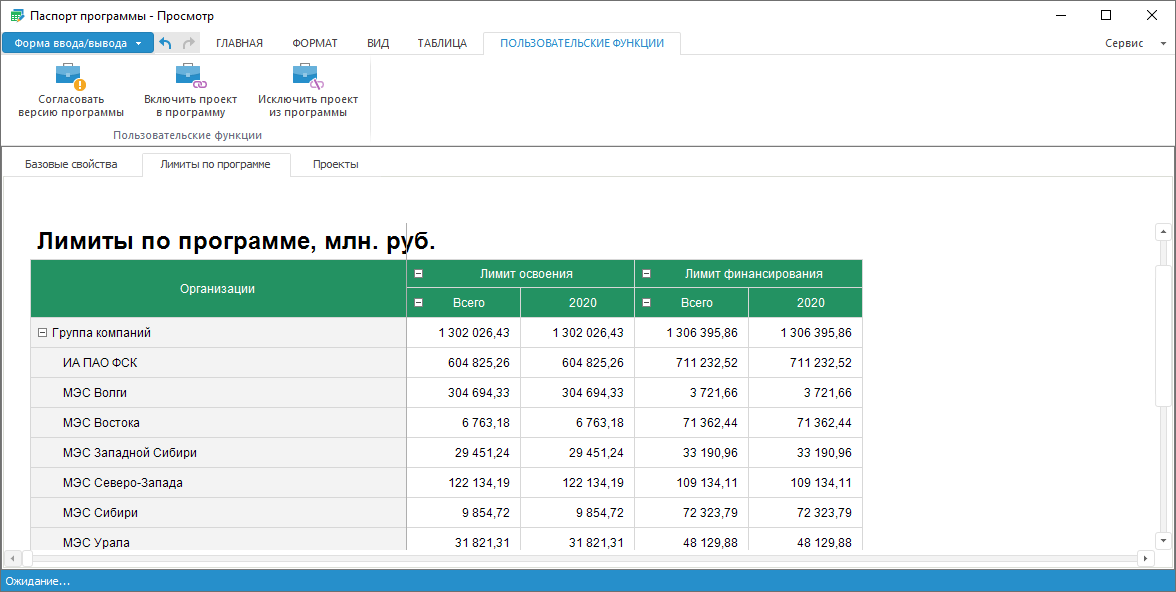1176x592 pixels.
Task: Click the Исключить проект из программы icon
Action: point(307,76)
